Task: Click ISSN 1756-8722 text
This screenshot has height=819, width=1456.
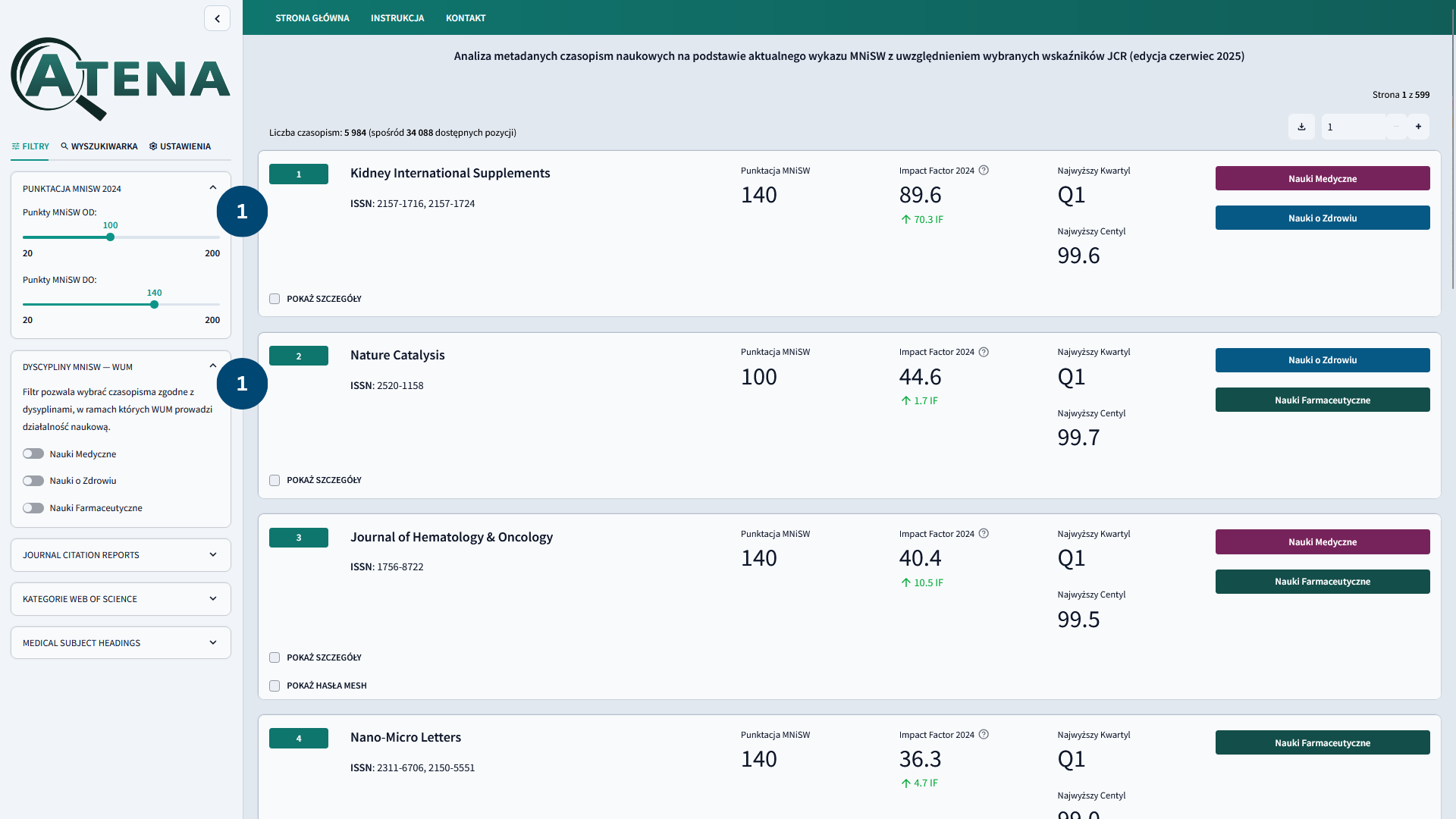Action: click(x=387, y=566)
